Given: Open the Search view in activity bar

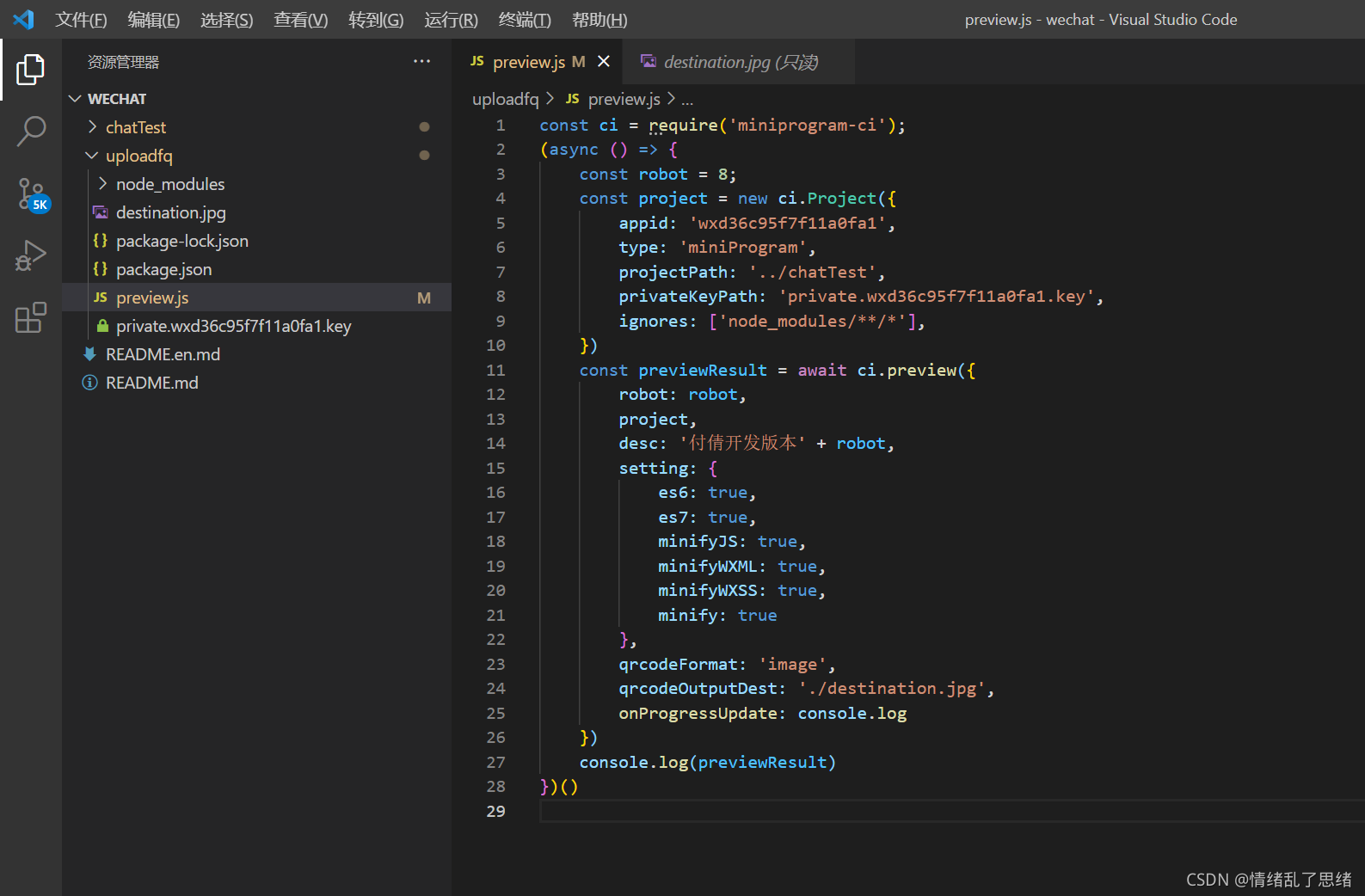Looking at the screenshot, I should [31, 132].
